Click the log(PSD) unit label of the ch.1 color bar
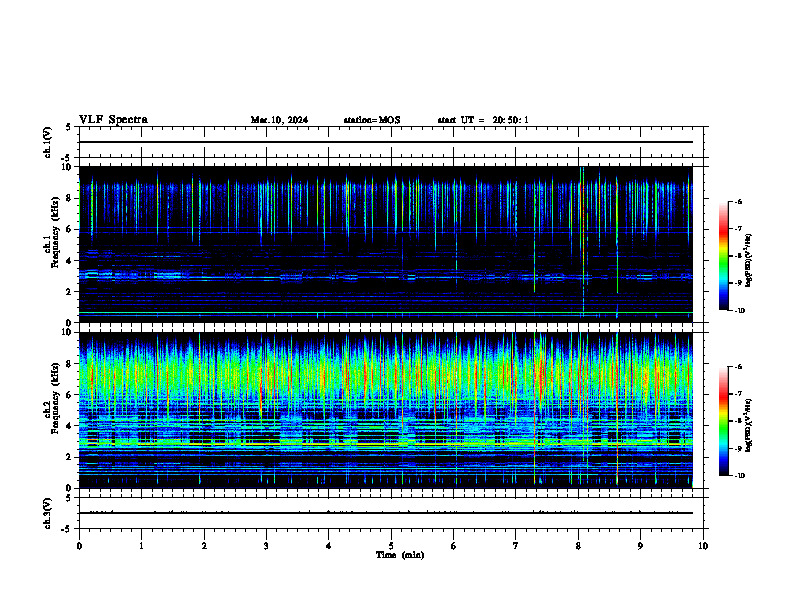This screenshot has width=792, height=612. [750, 260]
